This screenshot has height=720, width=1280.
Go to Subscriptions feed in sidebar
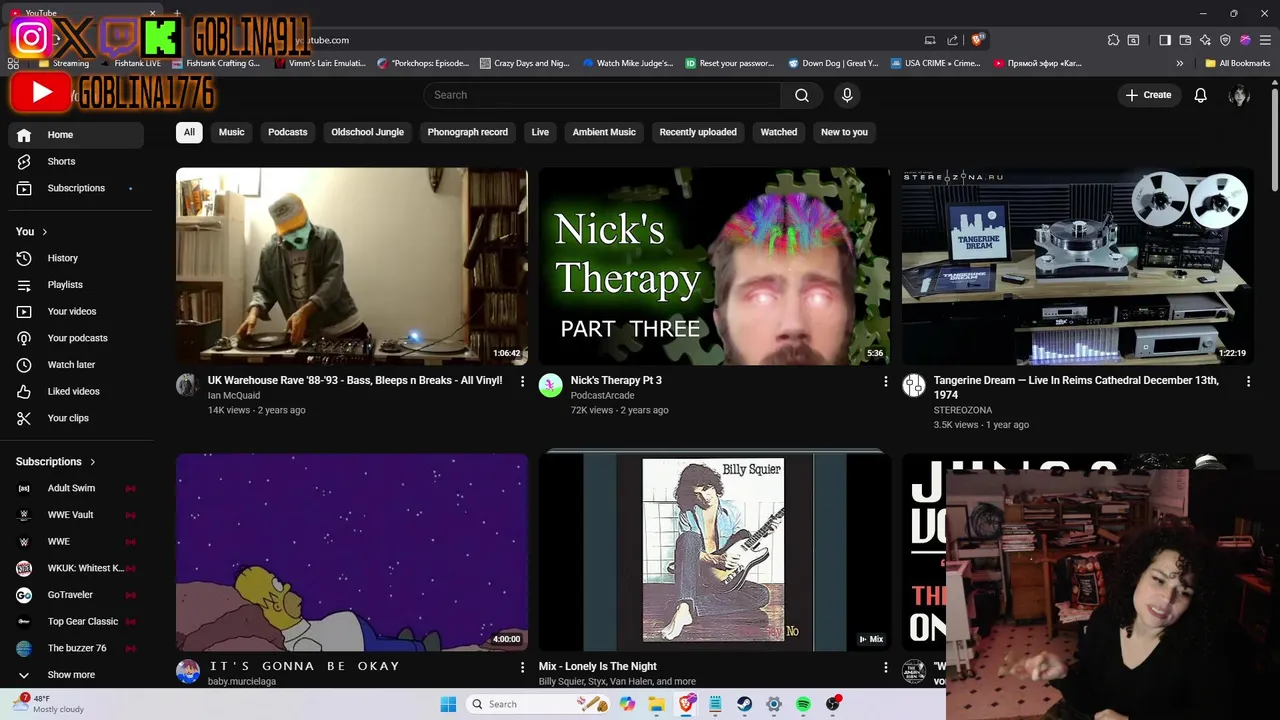tap(76, 188)
